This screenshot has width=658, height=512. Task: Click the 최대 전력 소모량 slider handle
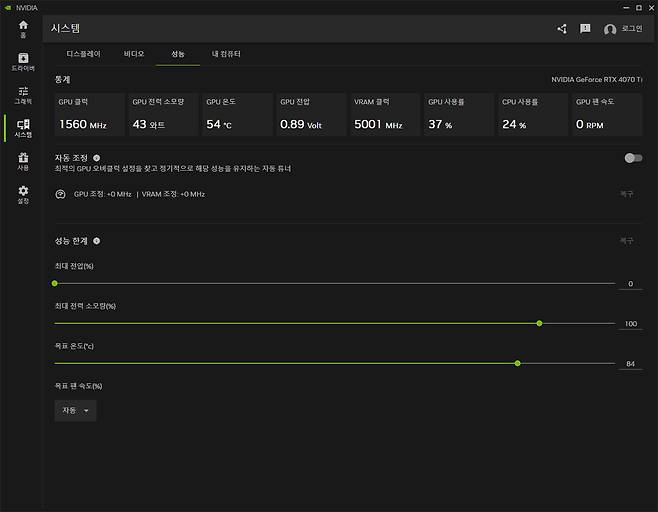[x=539, y=323]
